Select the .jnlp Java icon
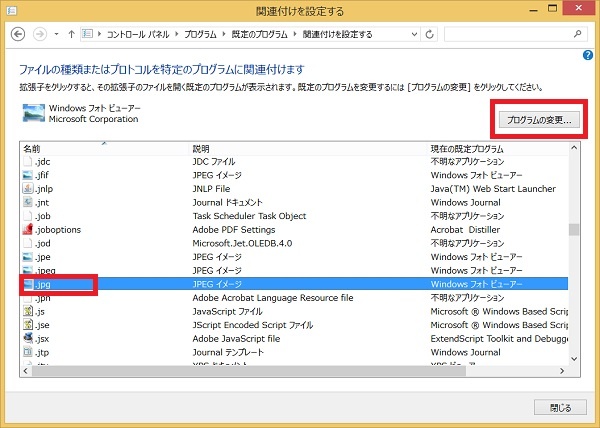 point(28,189)
